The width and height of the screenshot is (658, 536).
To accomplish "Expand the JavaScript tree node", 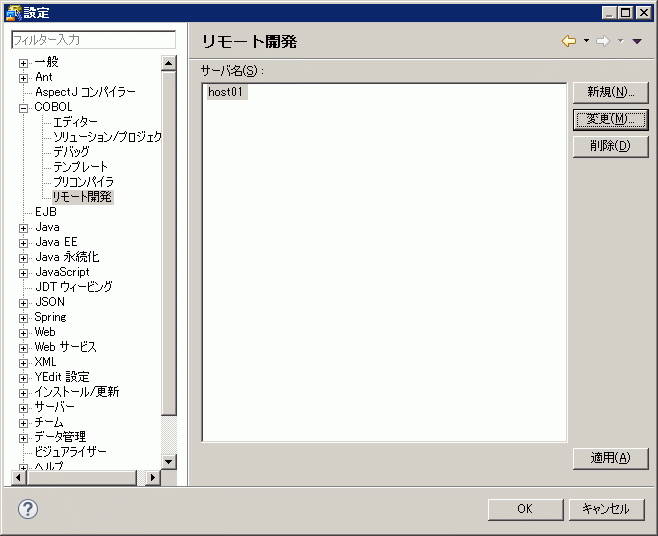I will [24, 273].
